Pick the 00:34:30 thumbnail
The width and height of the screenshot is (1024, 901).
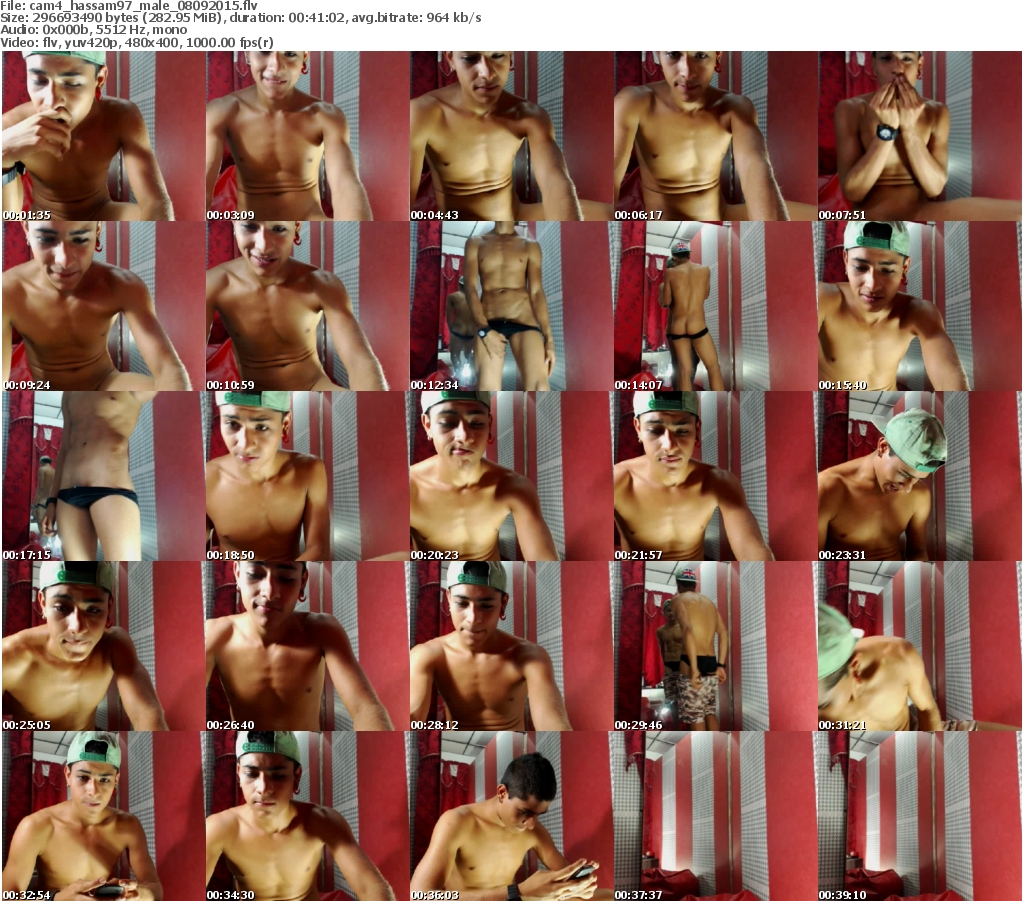pos(308,816)
